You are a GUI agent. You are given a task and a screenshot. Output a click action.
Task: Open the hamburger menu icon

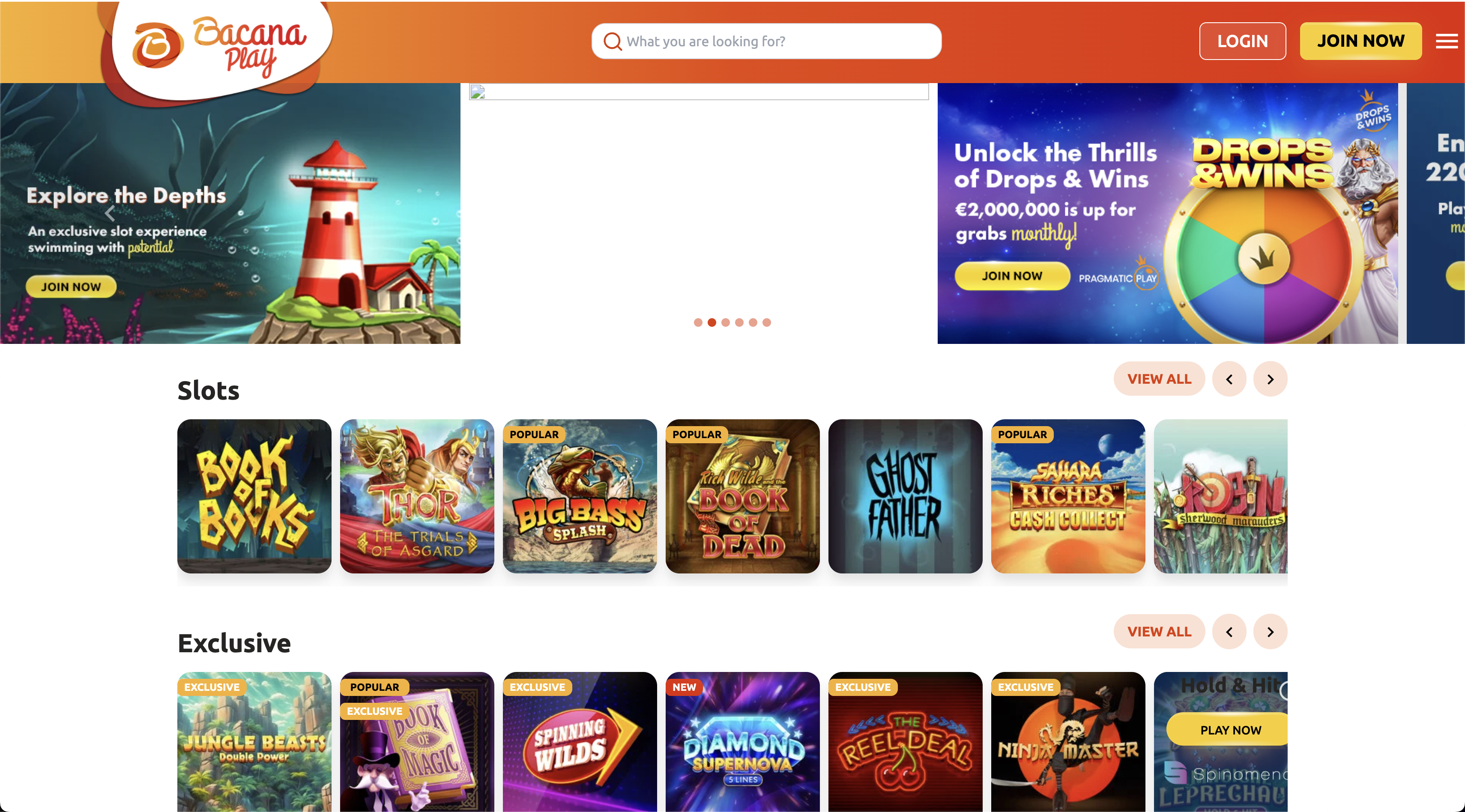(x=1446, y=41)
